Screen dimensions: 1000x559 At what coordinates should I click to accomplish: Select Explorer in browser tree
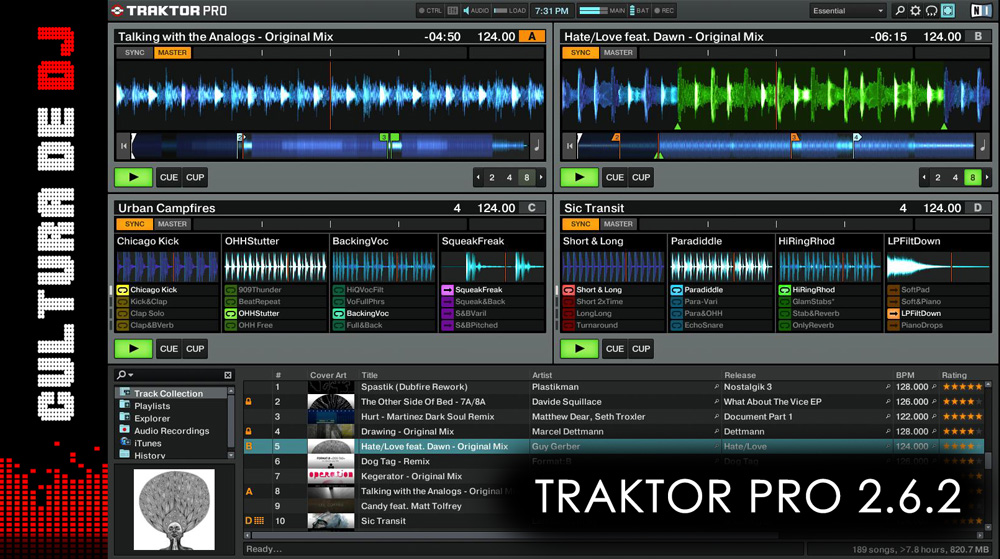coord(152,419)
